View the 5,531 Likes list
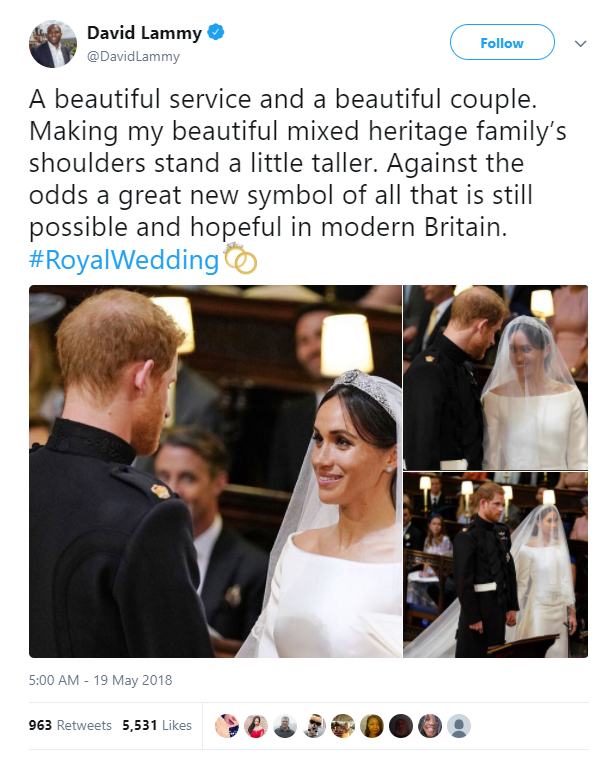Viewport: 611px width, 757px height. click(157, 725)
